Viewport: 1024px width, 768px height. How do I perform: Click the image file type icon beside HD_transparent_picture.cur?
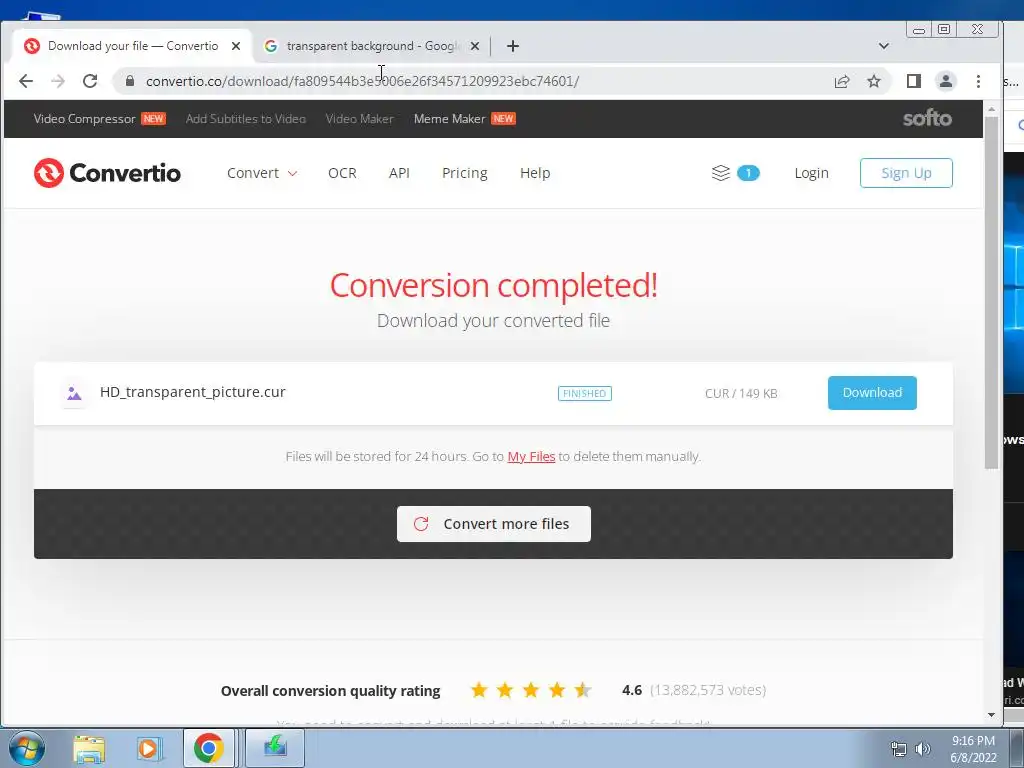pos(74,393)
